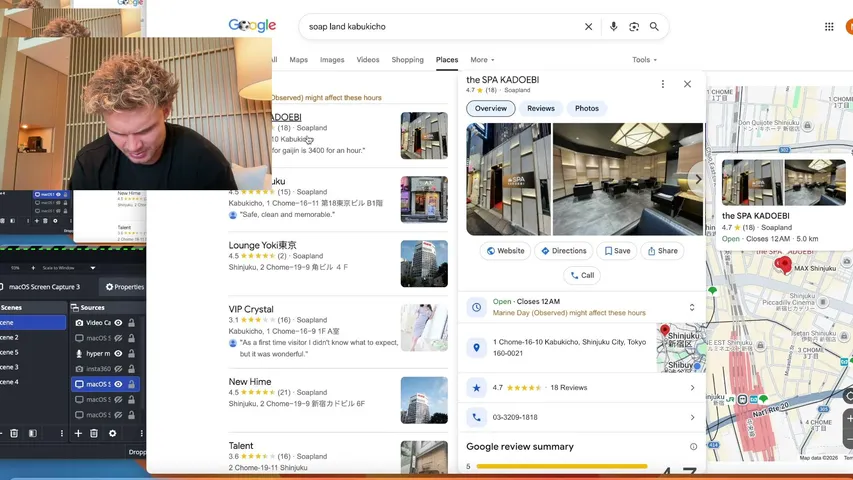853x480 pixels.
Task: Switch to Shopping results tab
Action: click(407, 60)
